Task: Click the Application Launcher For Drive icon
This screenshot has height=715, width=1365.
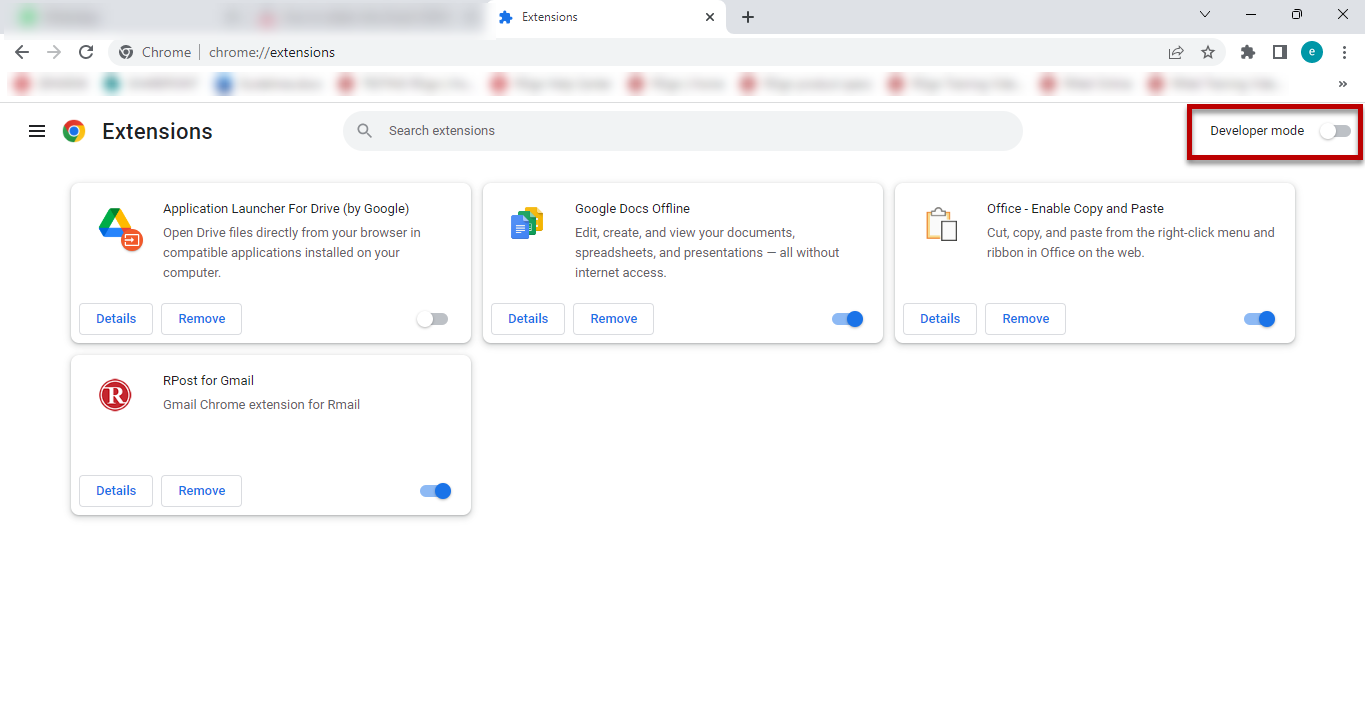Action: coord(120,228)
